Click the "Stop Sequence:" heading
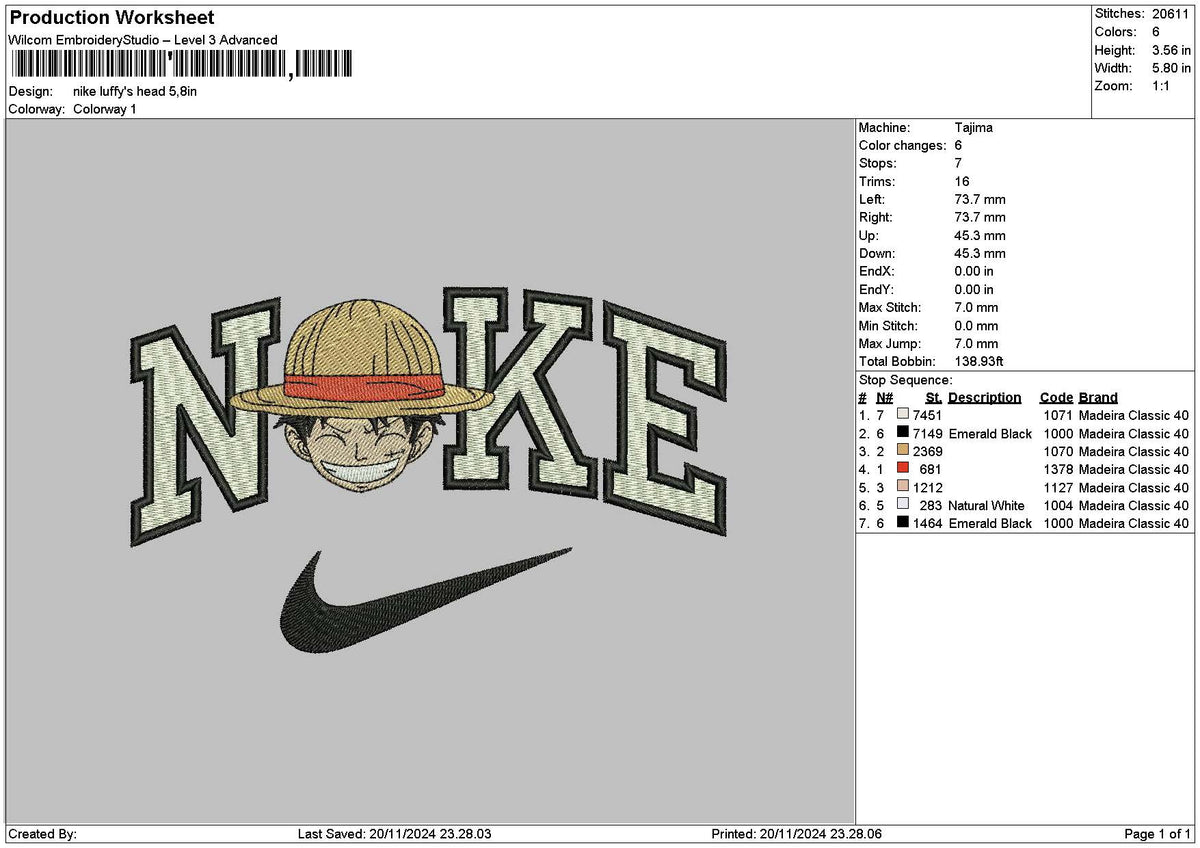The height and width of the screenshot is (848, 1200). coord(906,380)
